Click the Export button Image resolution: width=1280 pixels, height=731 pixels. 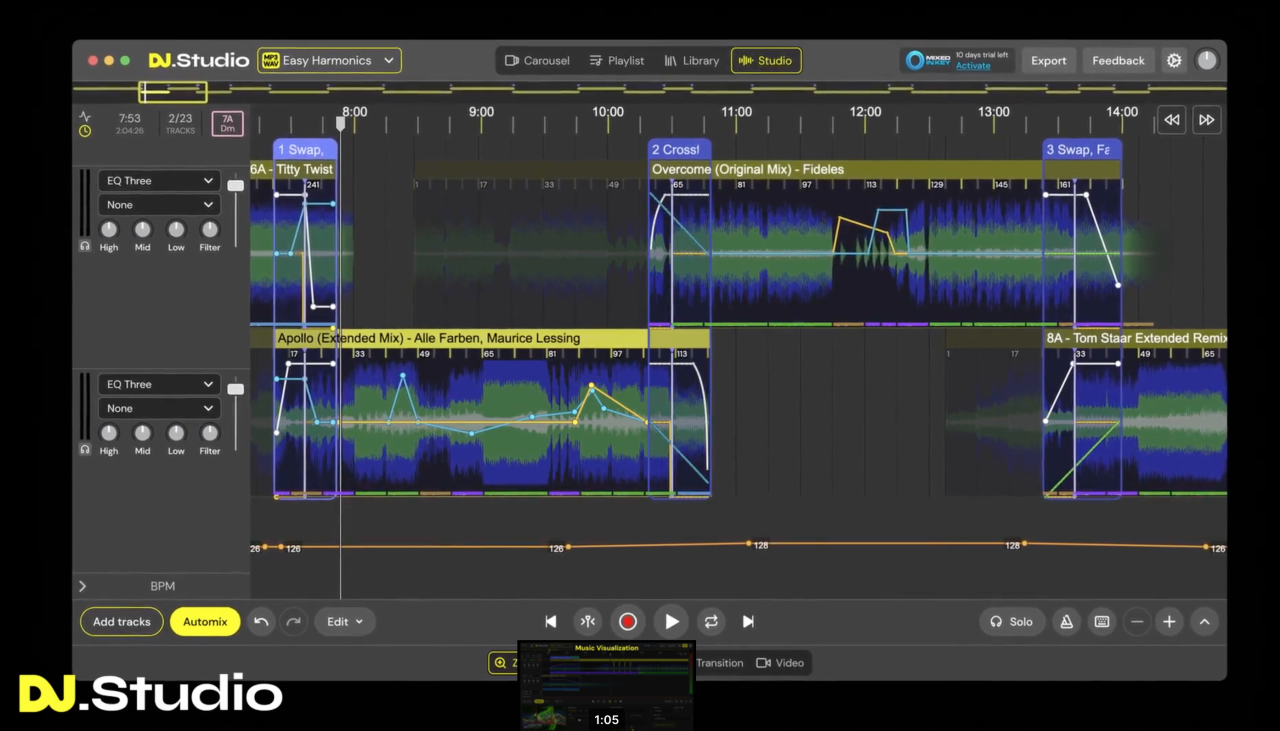coord(1049,60)
